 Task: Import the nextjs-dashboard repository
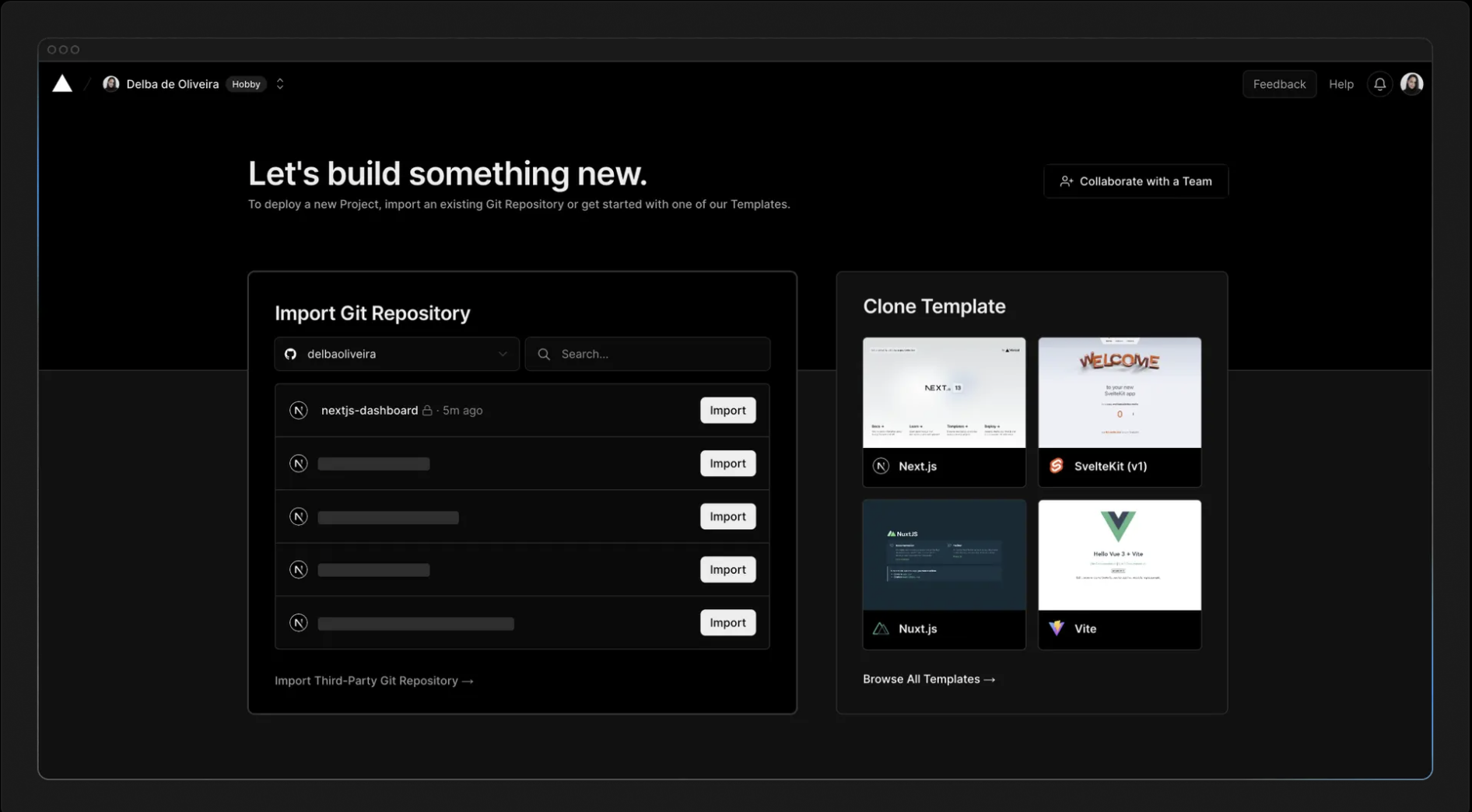point(727,411)
